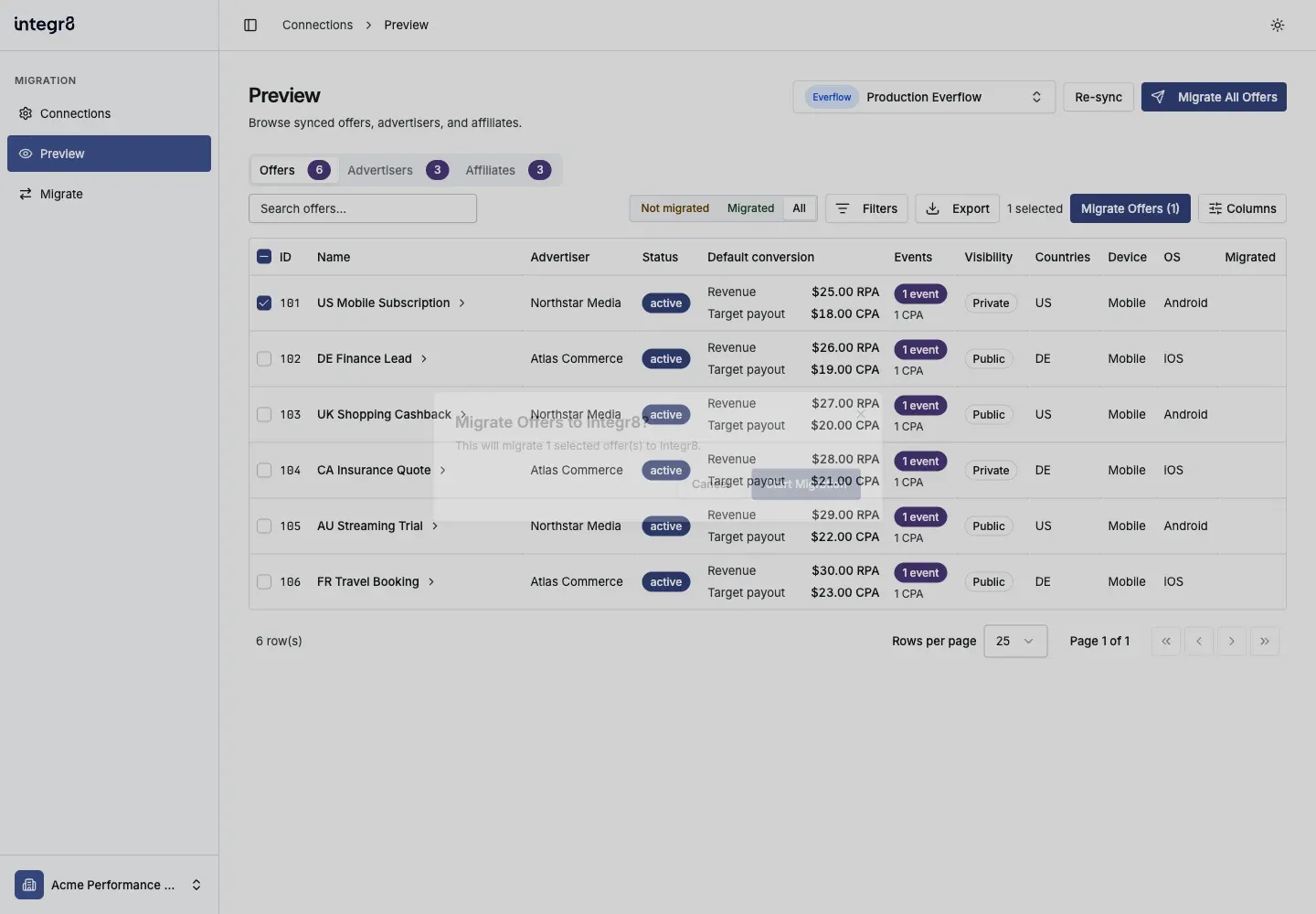The width and height of the screenshot is (1316, 914).
Task: Open the Acme Performance organization switcher
Action: (x=109, y=885)
